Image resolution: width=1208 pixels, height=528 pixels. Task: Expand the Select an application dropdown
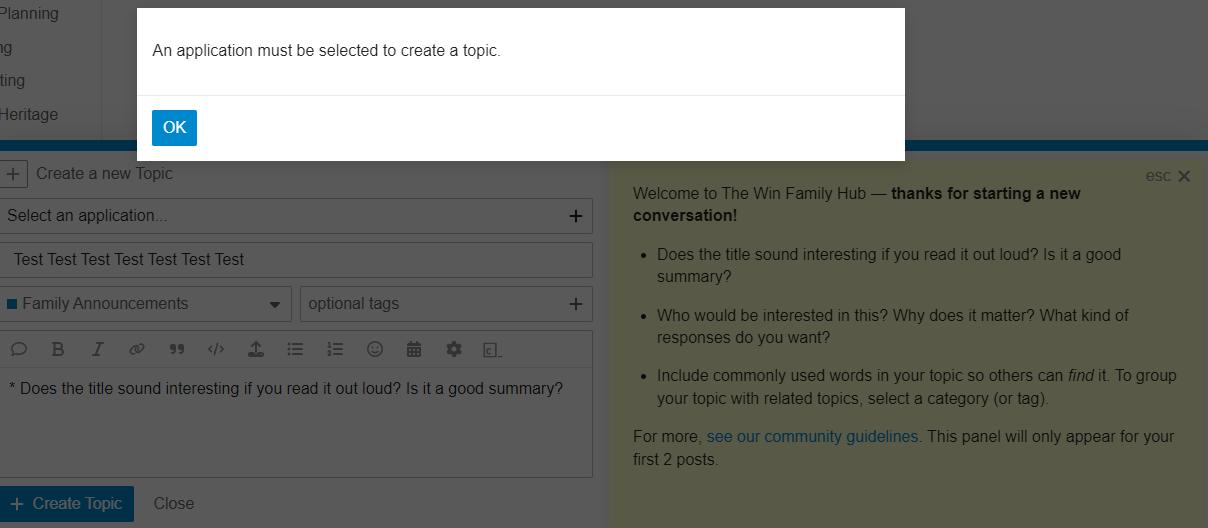(x=296, y=216)
